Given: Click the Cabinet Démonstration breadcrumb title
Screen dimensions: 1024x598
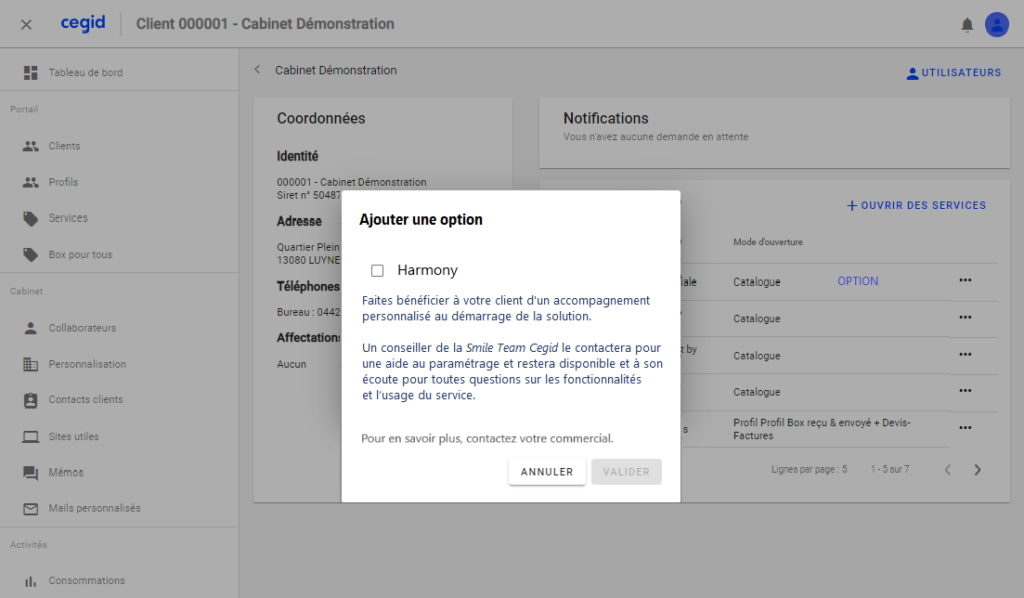Looking at the screenshot, I should tap(336, 70).
